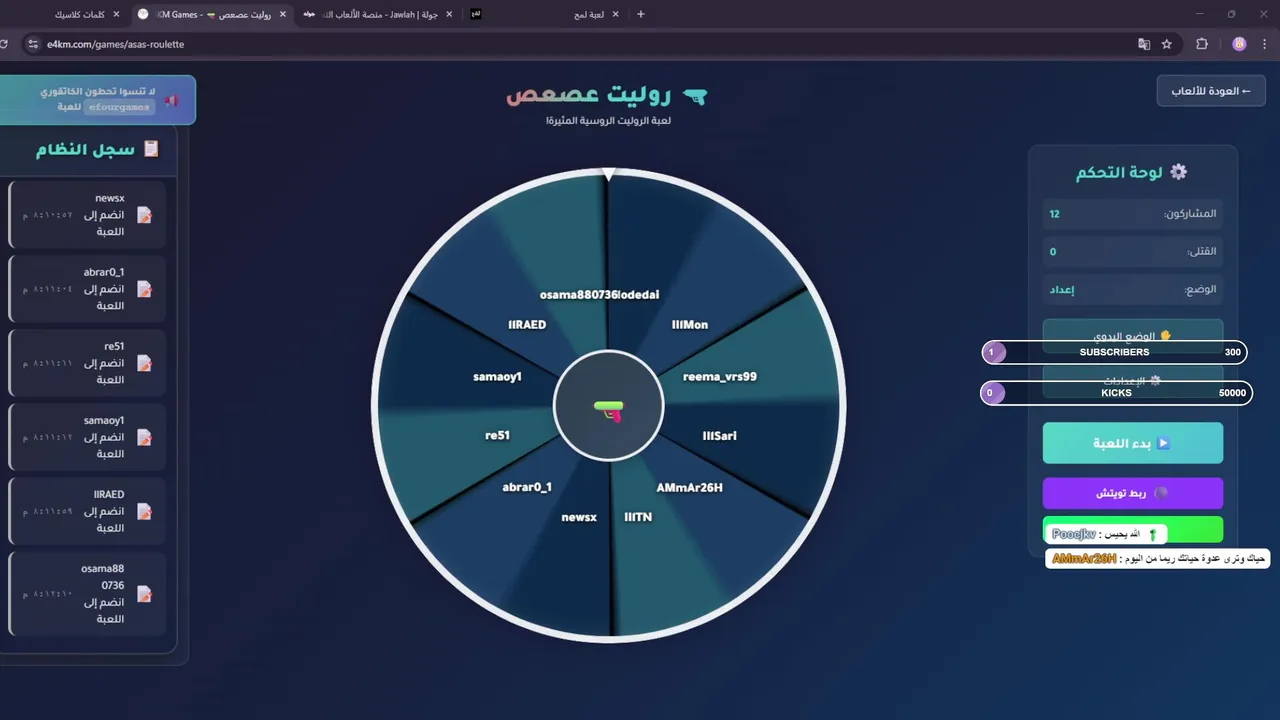
Task: Click the note icon on newsx log entry
Action: 144,215
